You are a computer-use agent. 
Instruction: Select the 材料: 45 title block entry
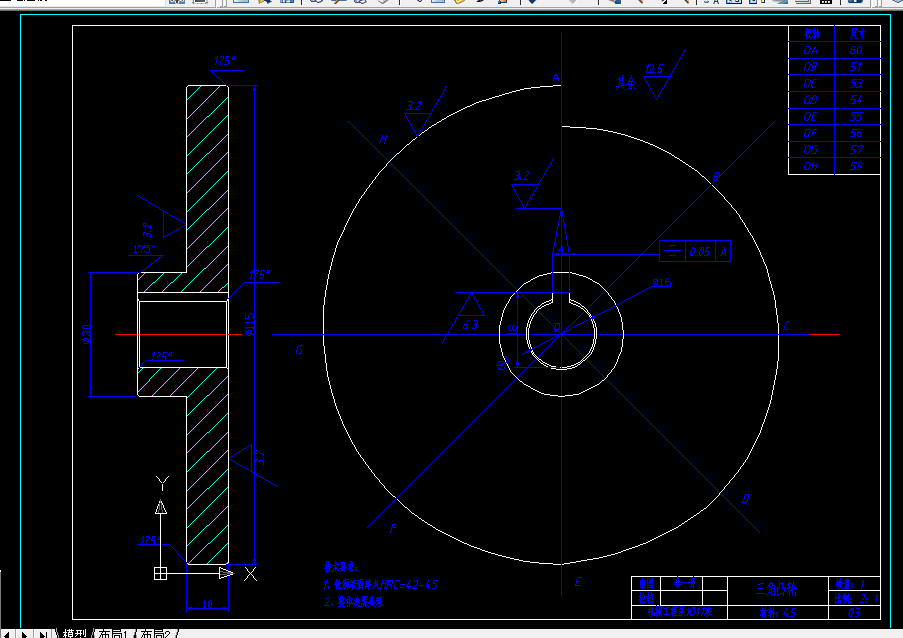(778, 613)
